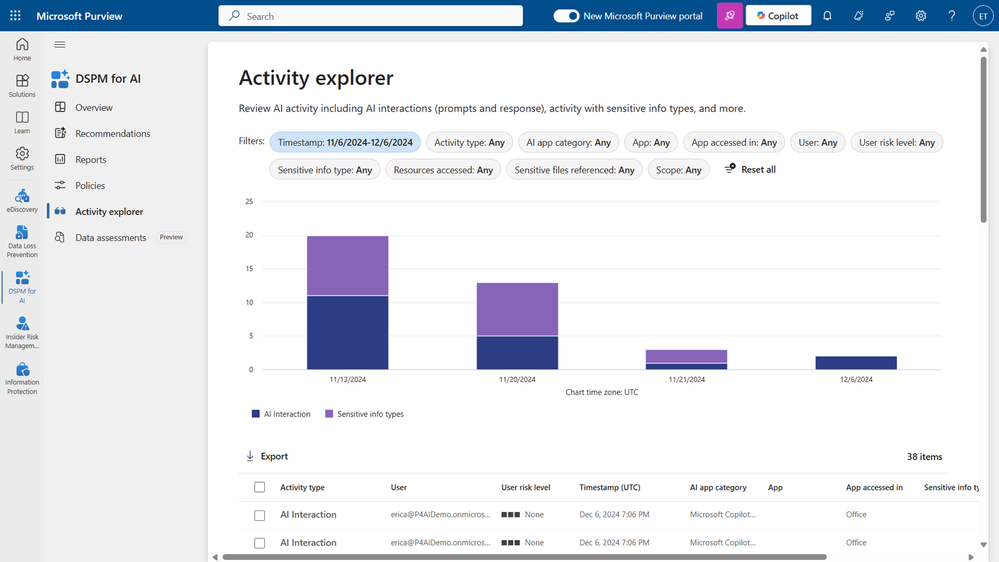This screenshot has width=999, height=562.
Task: Open the User risk level filter
Action: pyautogui.click(x=896, y=143)
